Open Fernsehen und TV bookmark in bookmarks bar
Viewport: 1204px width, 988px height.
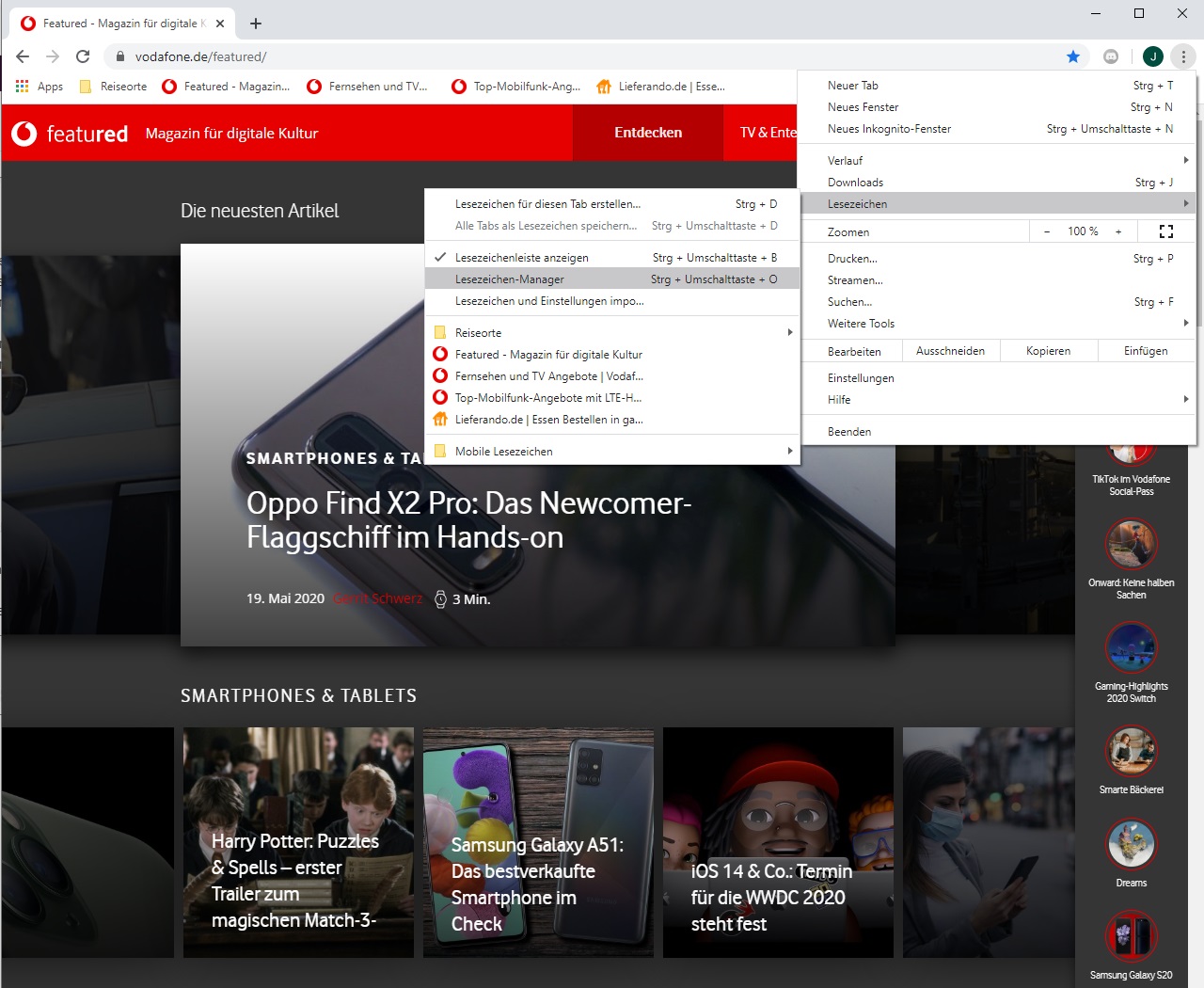367,87
